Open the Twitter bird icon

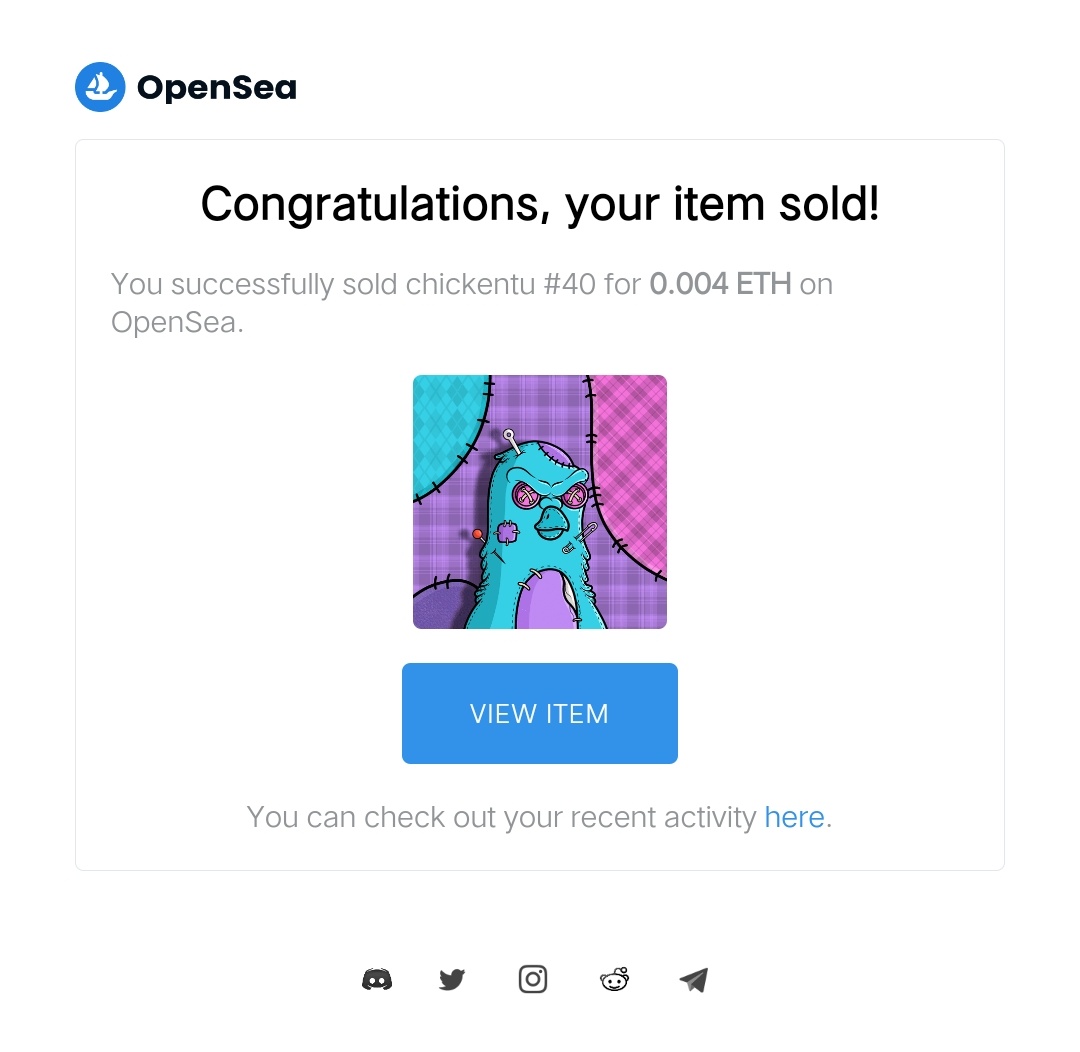452,980
